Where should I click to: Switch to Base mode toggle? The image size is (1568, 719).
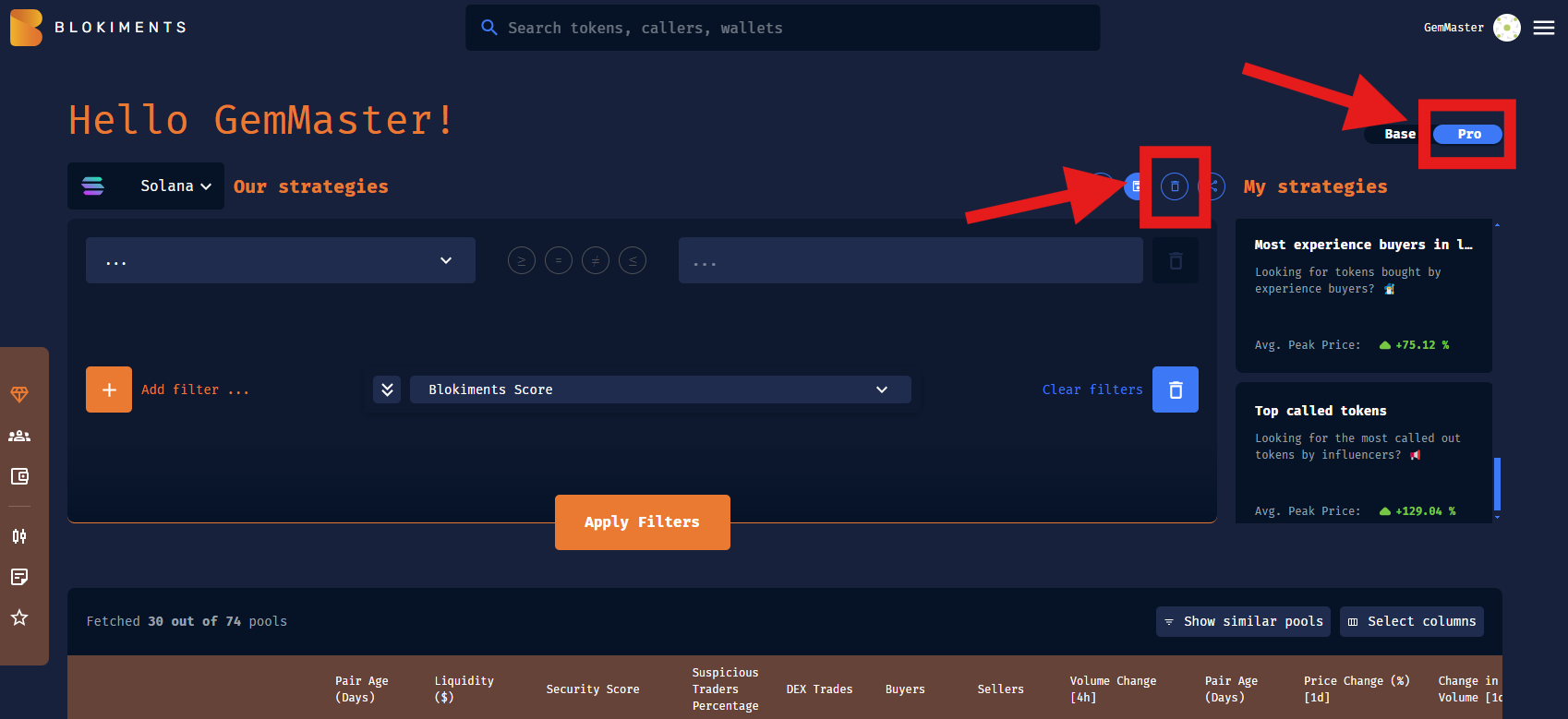1399,135
